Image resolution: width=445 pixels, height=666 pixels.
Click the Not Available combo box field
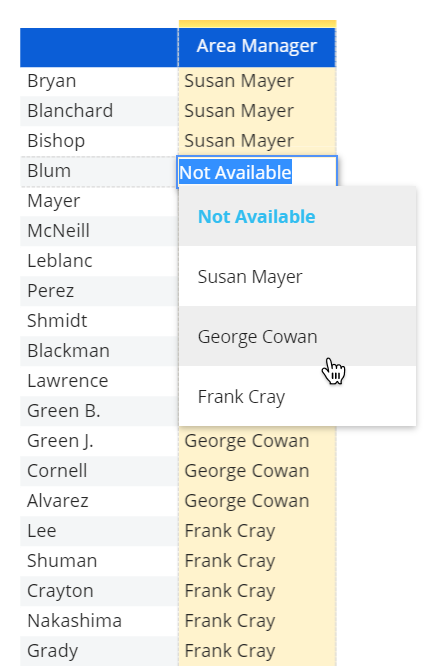click(257, 172)
